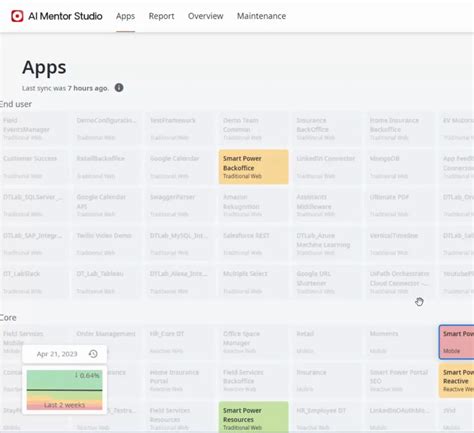Click the history clock icon next to Apr 21, 2023
474x433 pixels.
pos(93,354)
